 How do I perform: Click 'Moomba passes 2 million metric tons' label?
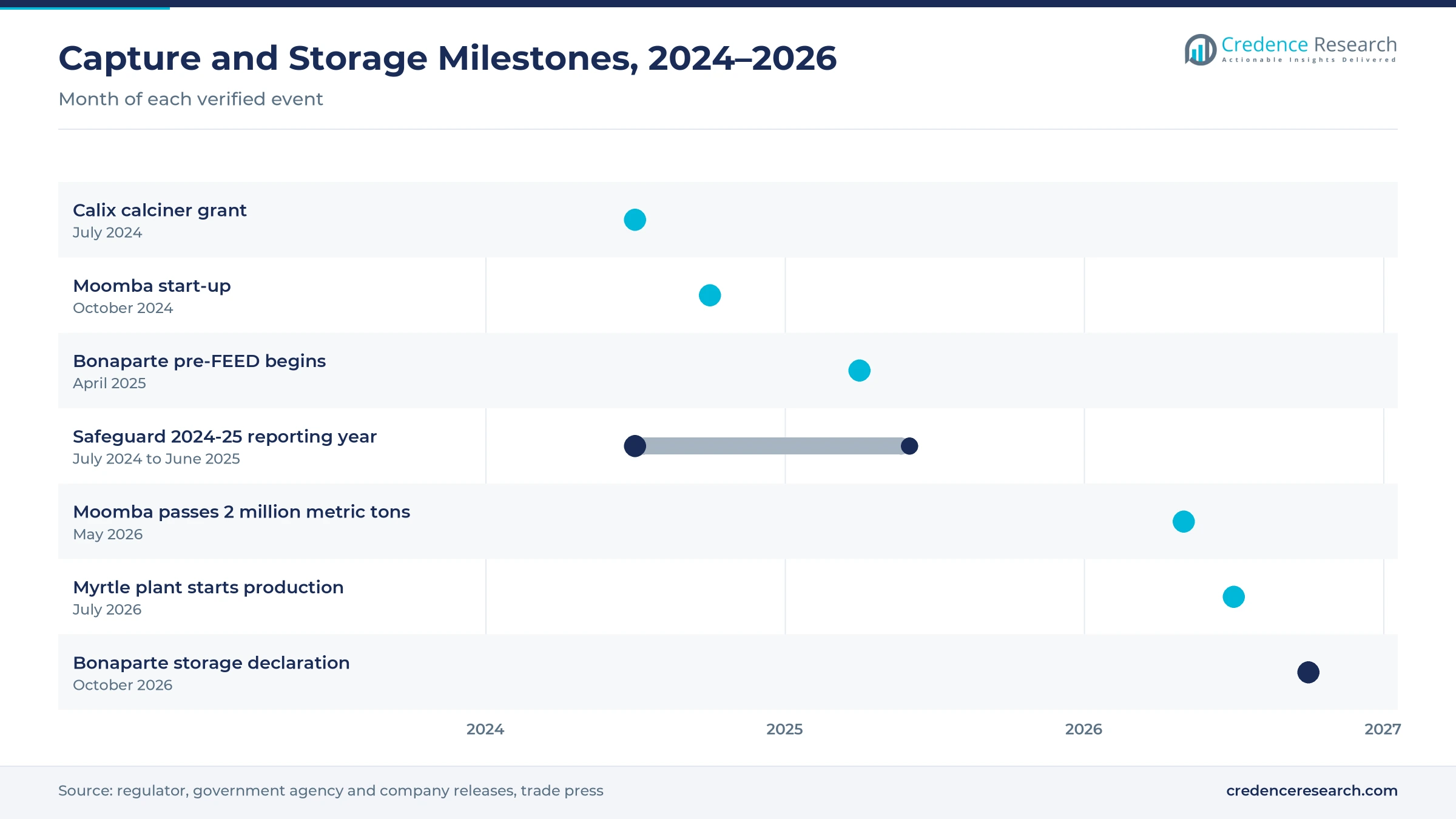tap(241, 512)
